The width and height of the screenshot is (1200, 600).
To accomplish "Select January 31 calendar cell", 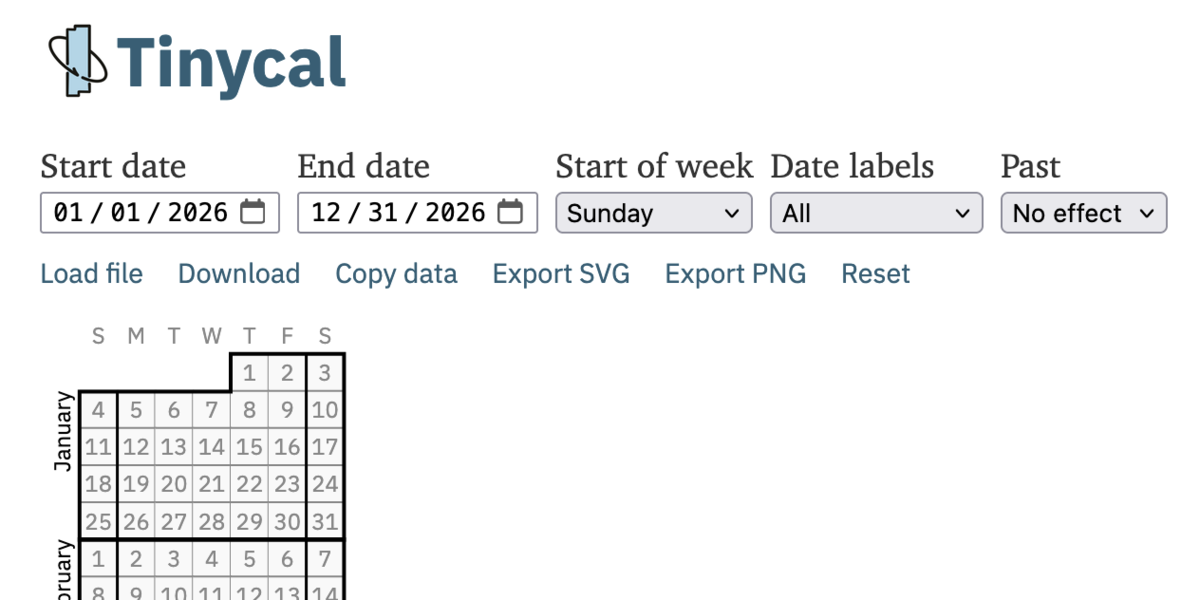I will 325,521.
